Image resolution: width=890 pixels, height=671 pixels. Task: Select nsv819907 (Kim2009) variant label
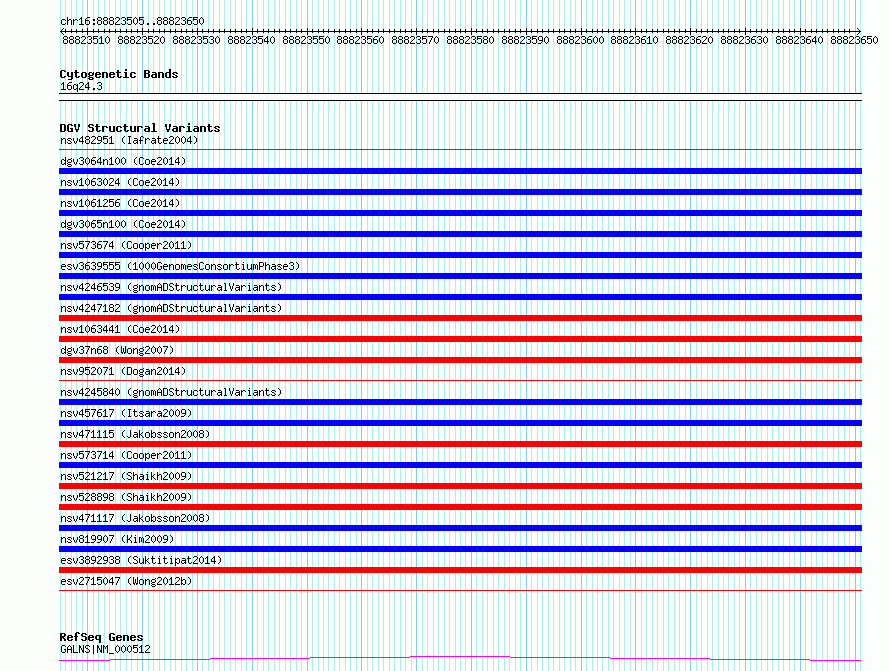117,539
